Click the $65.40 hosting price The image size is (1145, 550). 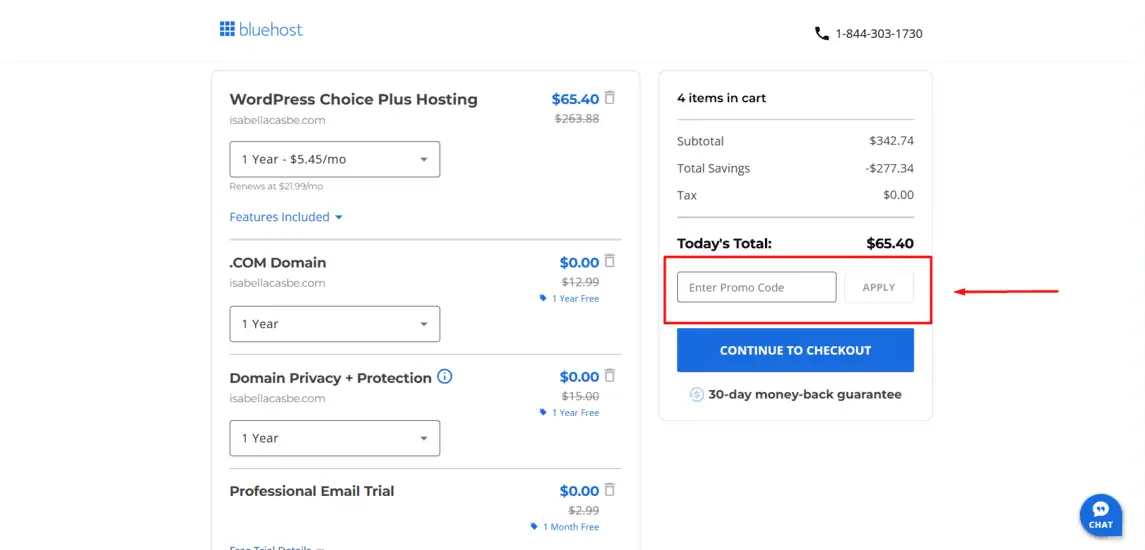pyautogui.click(x=575, y=99)
